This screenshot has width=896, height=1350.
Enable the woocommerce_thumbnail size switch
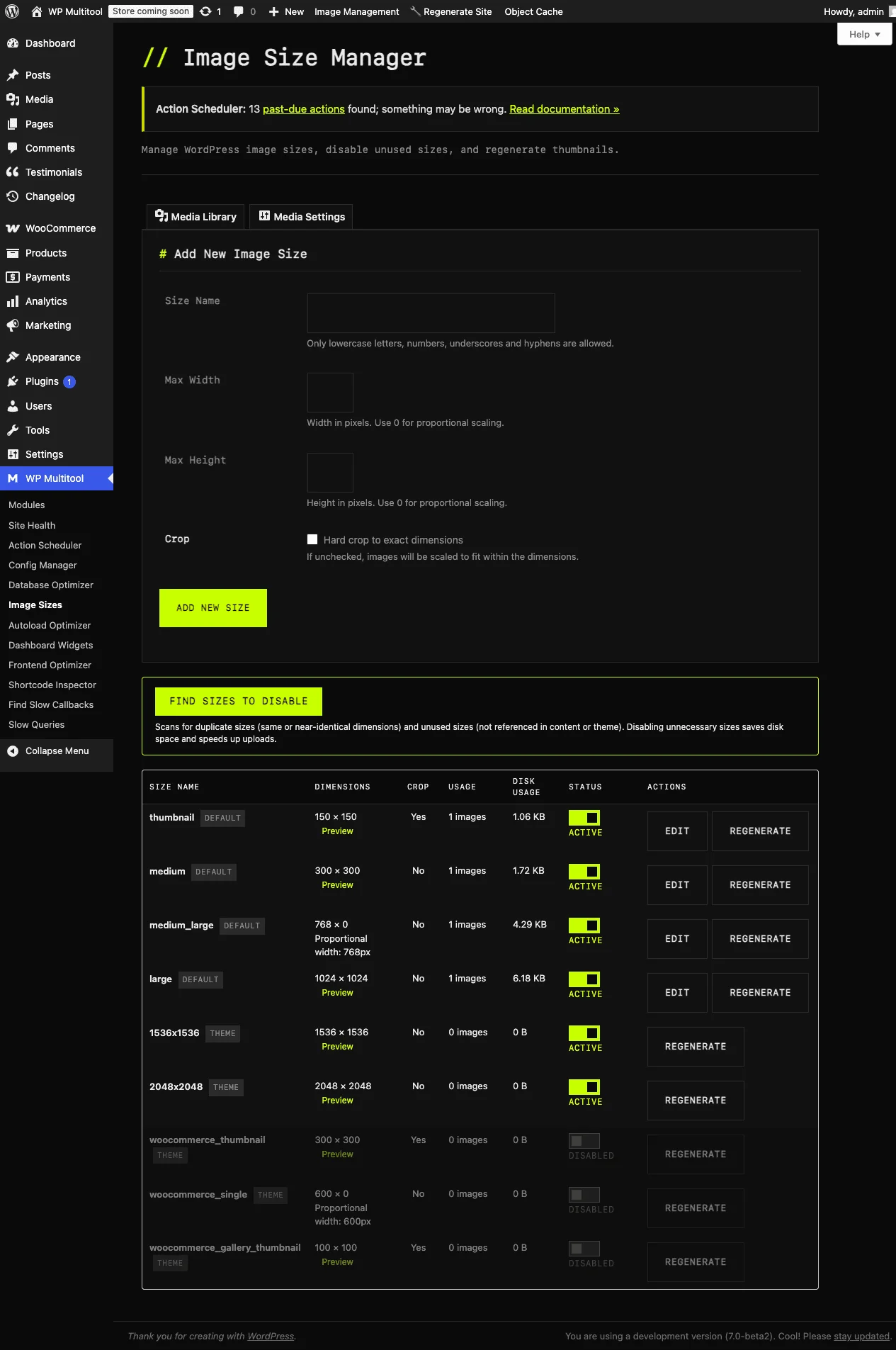coord(584,1141)
